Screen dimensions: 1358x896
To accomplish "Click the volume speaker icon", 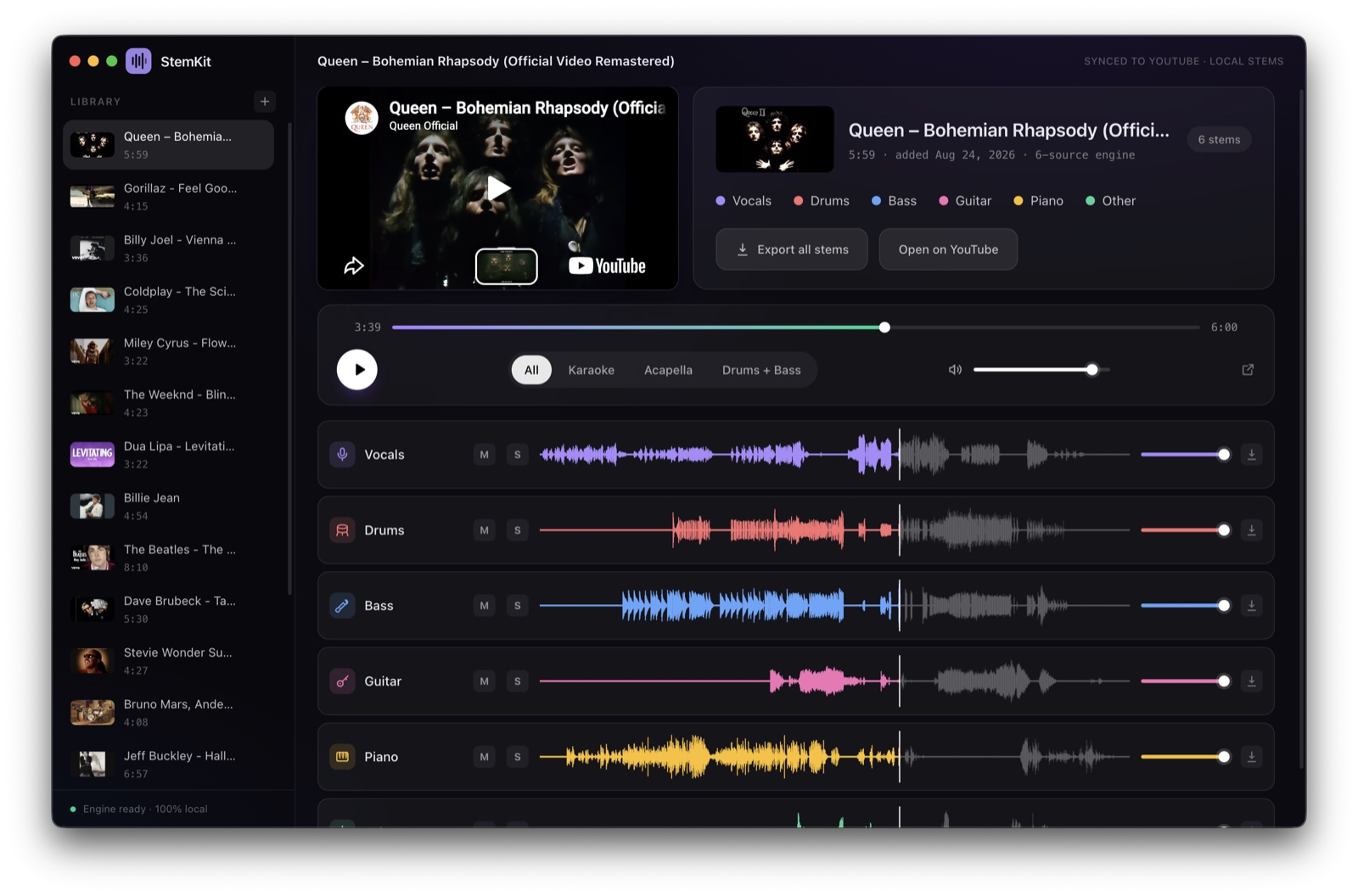I will pyautogui.click(x=955, y=370).
